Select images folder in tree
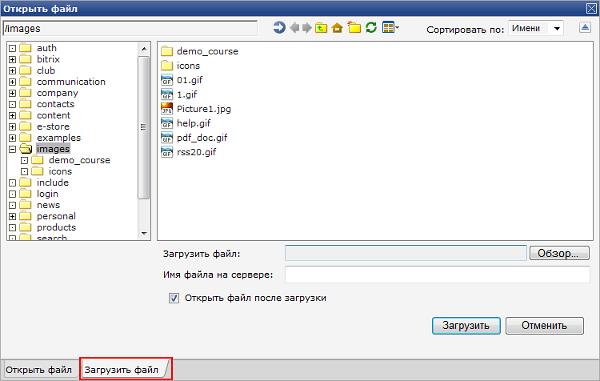Screen dimensions: 600x381 tap(53, 149)
